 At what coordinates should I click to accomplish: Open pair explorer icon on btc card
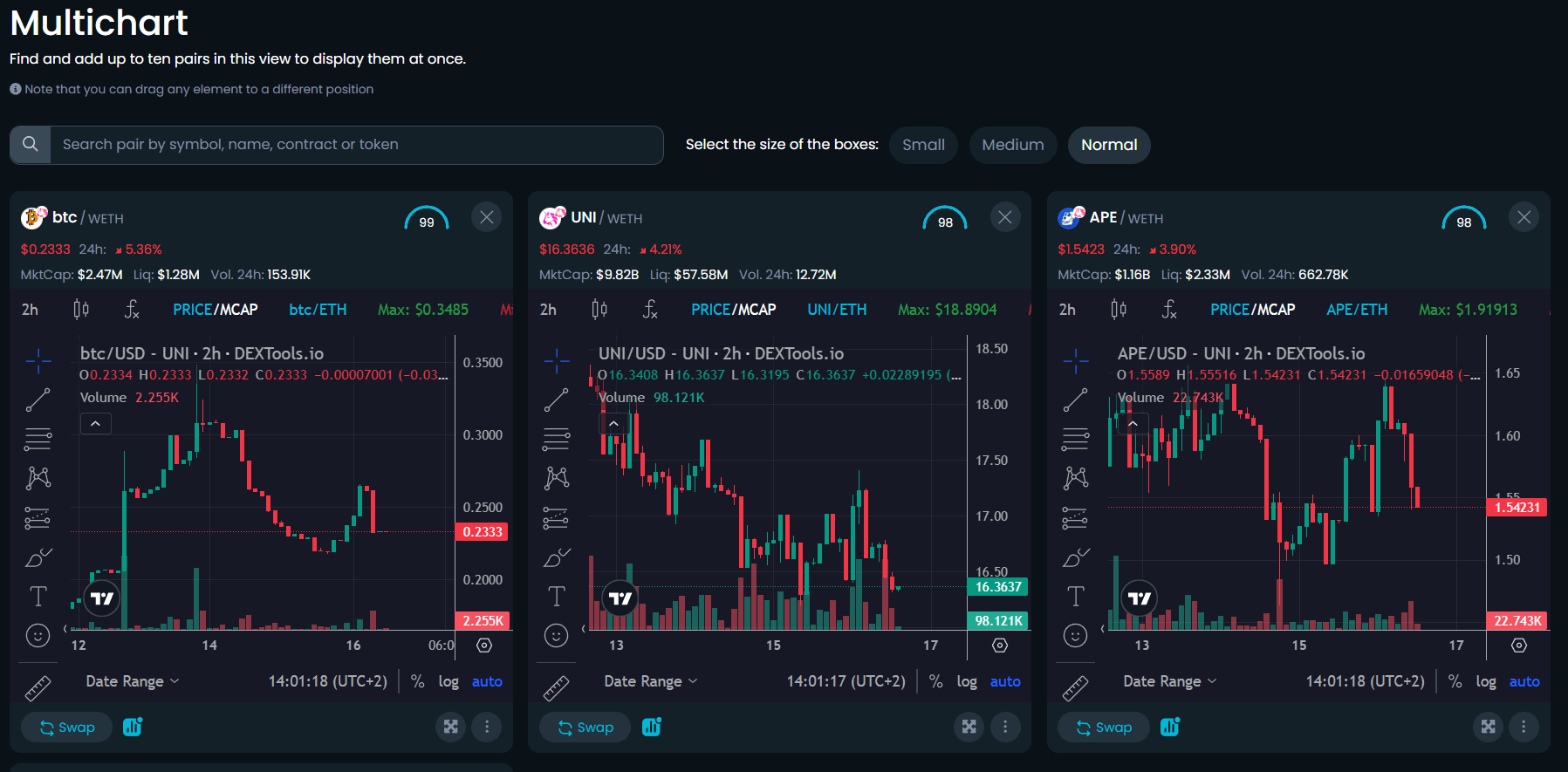tap(133, 727)
